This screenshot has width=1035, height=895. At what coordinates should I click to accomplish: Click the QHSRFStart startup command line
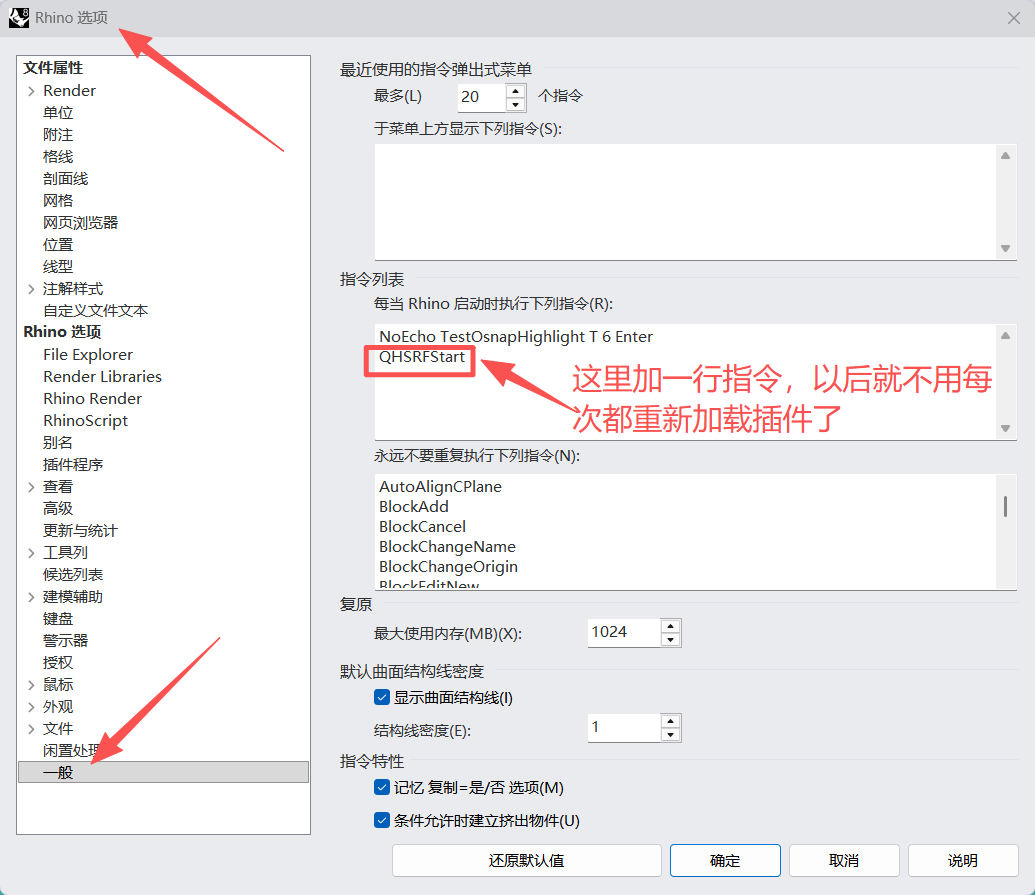[422, 357]
